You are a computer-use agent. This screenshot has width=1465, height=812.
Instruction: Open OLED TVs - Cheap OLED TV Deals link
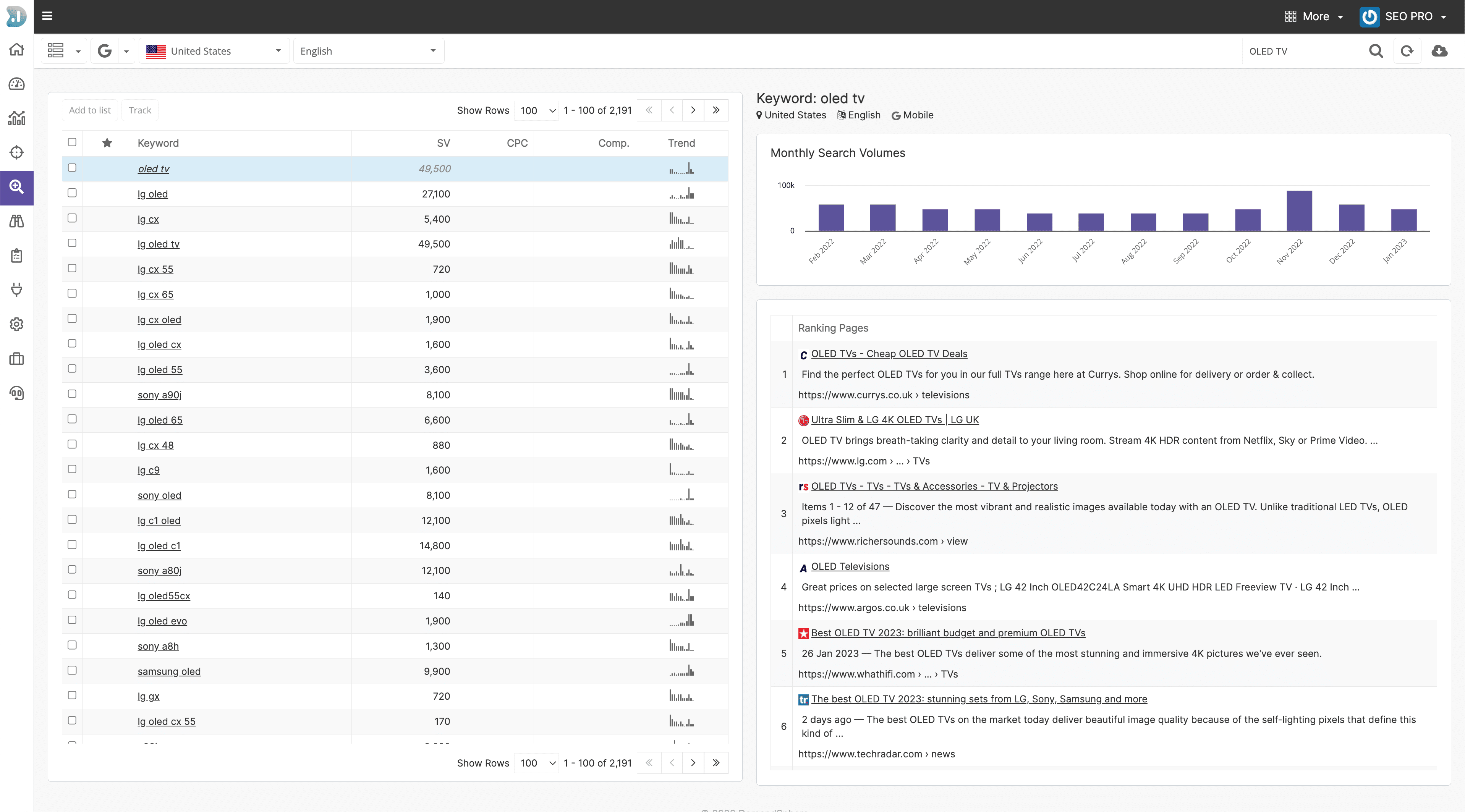(x=889, y=353)
